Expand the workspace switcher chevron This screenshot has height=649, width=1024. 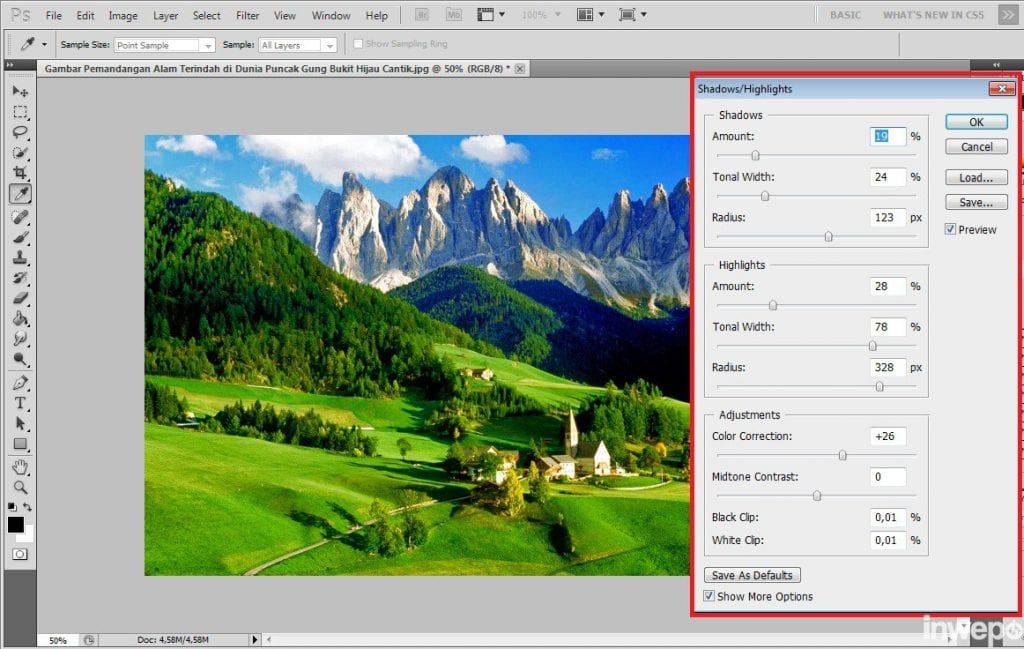tap(1006, 15)
